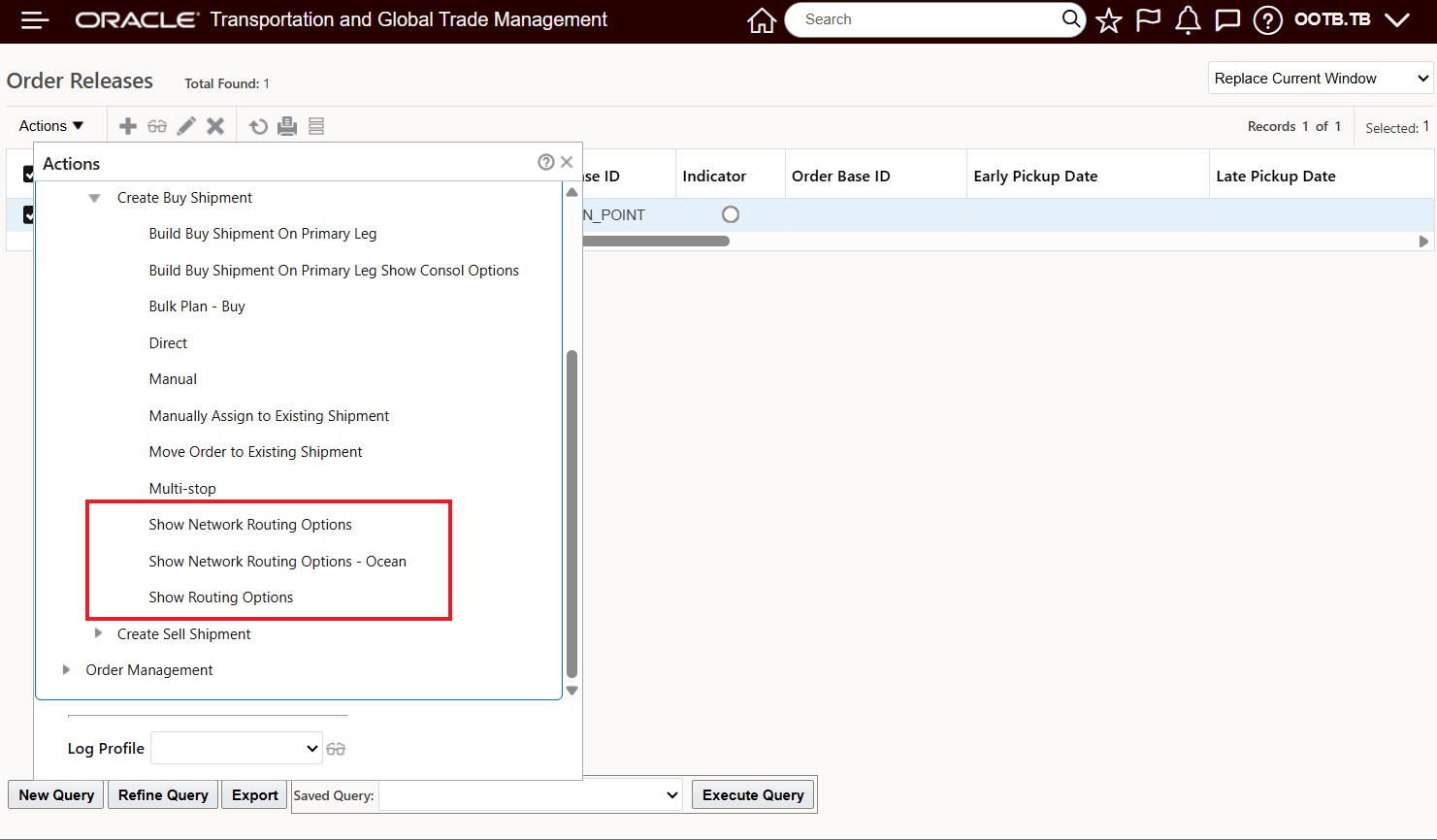The image size is (1437, 840).
Task: Uncheck the selected order release row checkbox
Action: tap(26, 214)
